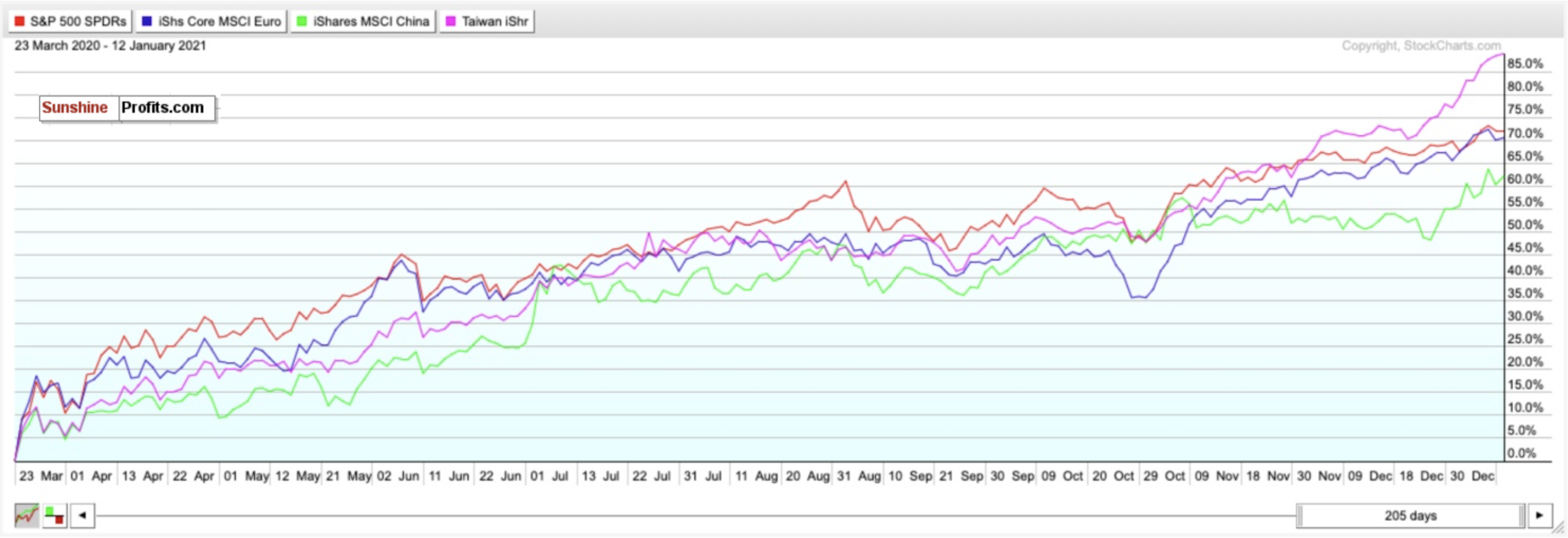Screen dimensions: 1568x538
Task: Toggle the iShares MSCI China legend
Action: point(363,21)
